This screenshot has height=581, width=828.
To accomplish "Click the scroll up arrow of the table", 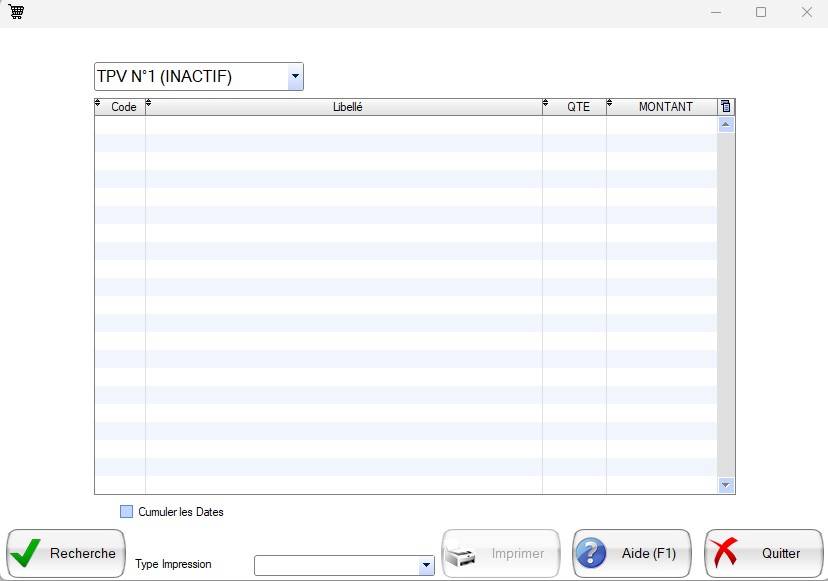I will [726, 125].
